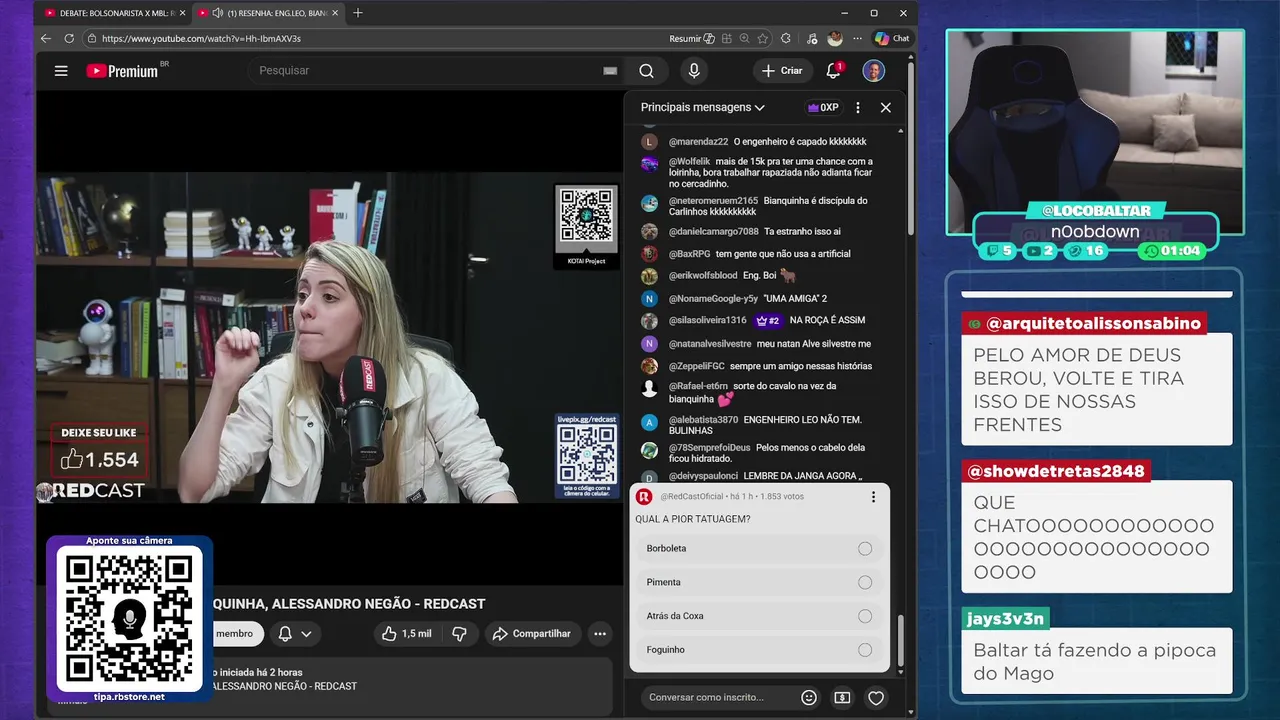Vote Pimenta in the poll

pyautogui.click(x=759, y=582)
